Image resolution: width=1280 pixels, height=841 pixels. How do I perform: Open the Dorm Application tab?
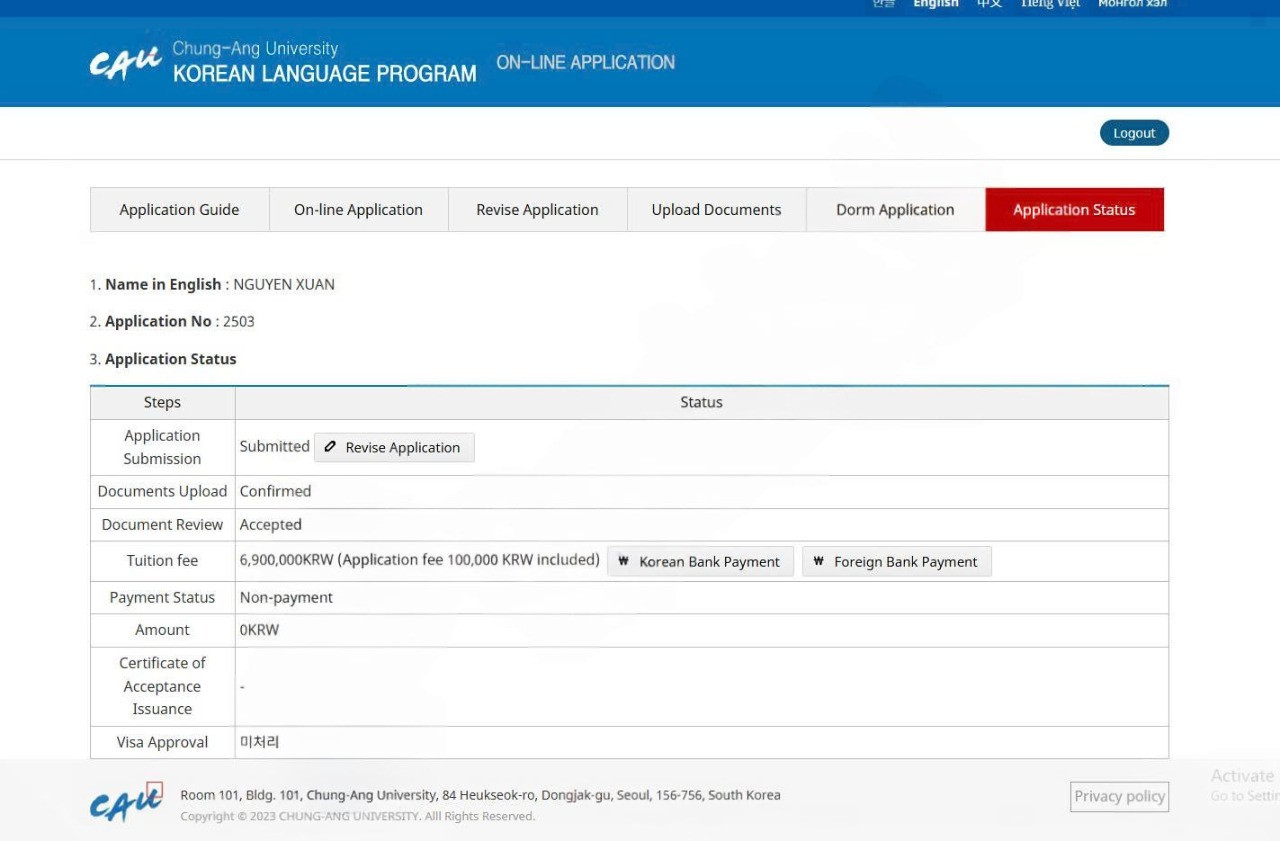tap(895, 210)
